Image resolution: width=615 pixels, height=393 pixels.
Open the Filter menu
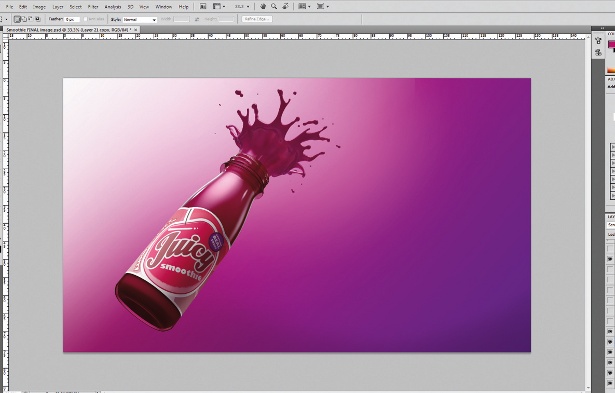click(x=93, y=7)
